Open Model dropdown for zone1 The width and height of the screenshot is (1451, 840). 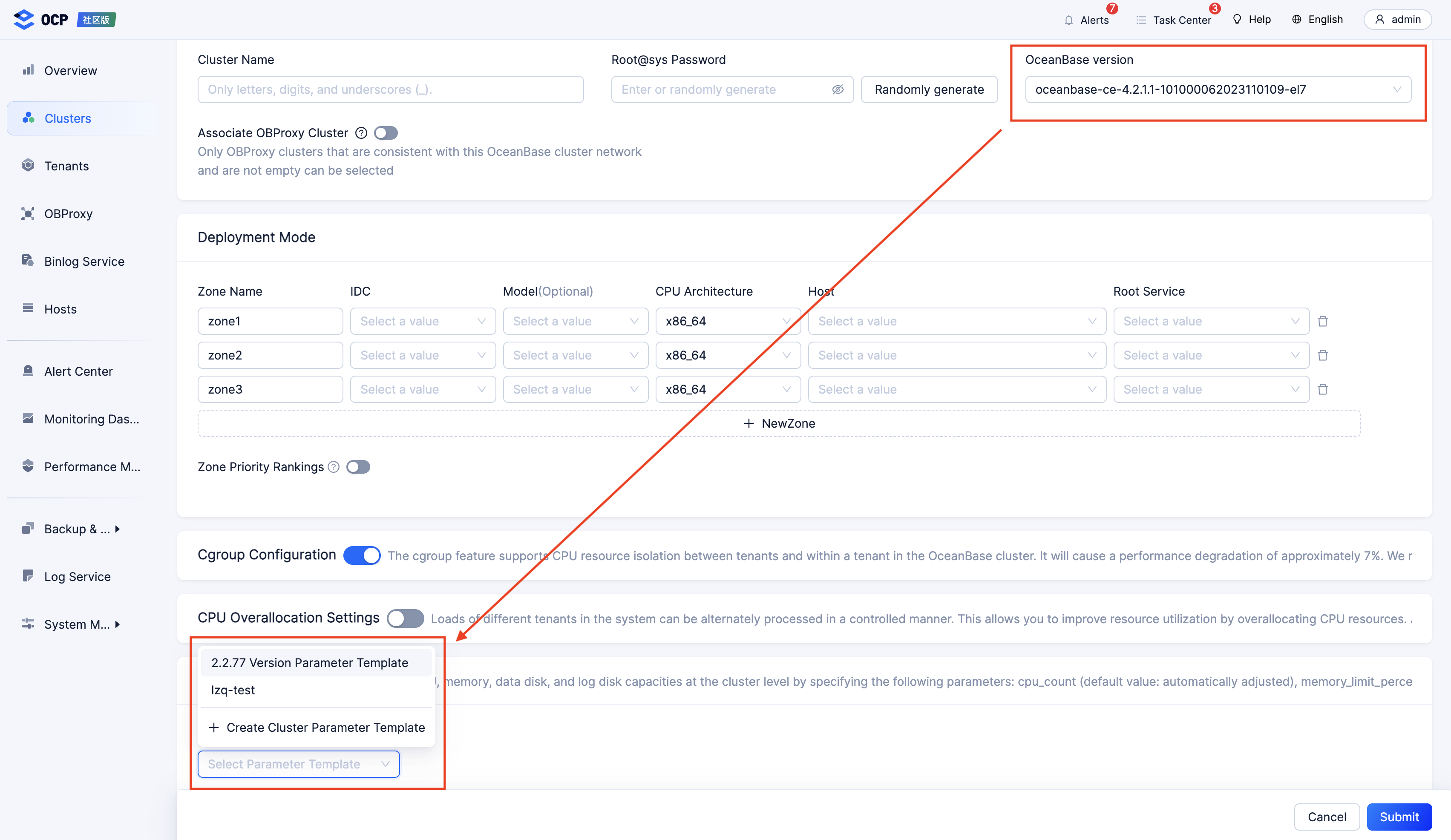click(576, 321)
